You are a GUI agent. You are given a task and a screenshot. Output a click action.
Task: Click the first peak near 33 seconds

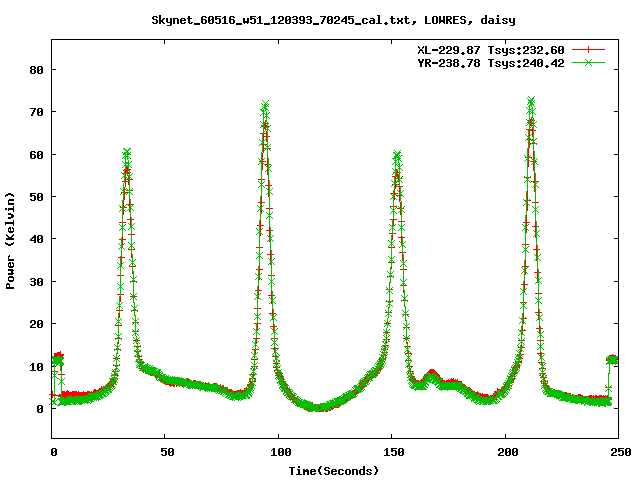click(x=127, y=153)
